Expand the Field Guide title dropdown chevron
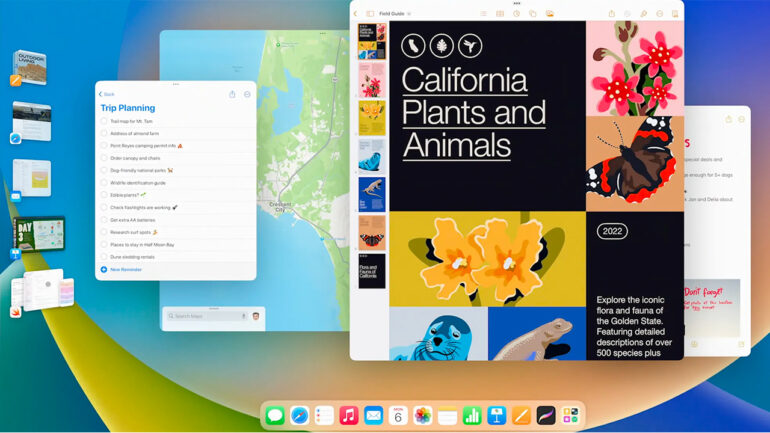 coord(408,14)
